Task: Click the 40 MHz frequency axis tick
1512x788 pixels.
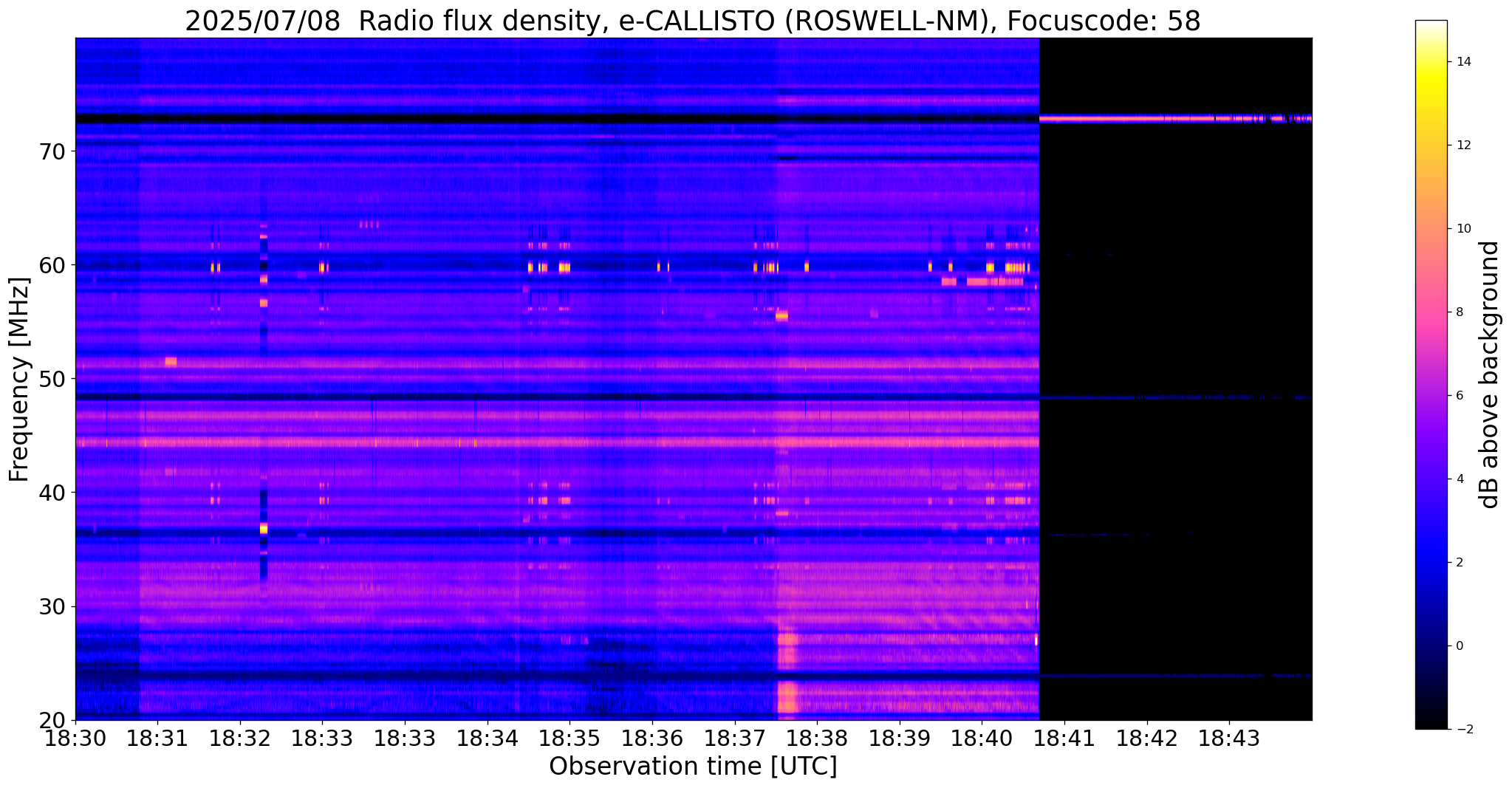Action: coord(54,492)
